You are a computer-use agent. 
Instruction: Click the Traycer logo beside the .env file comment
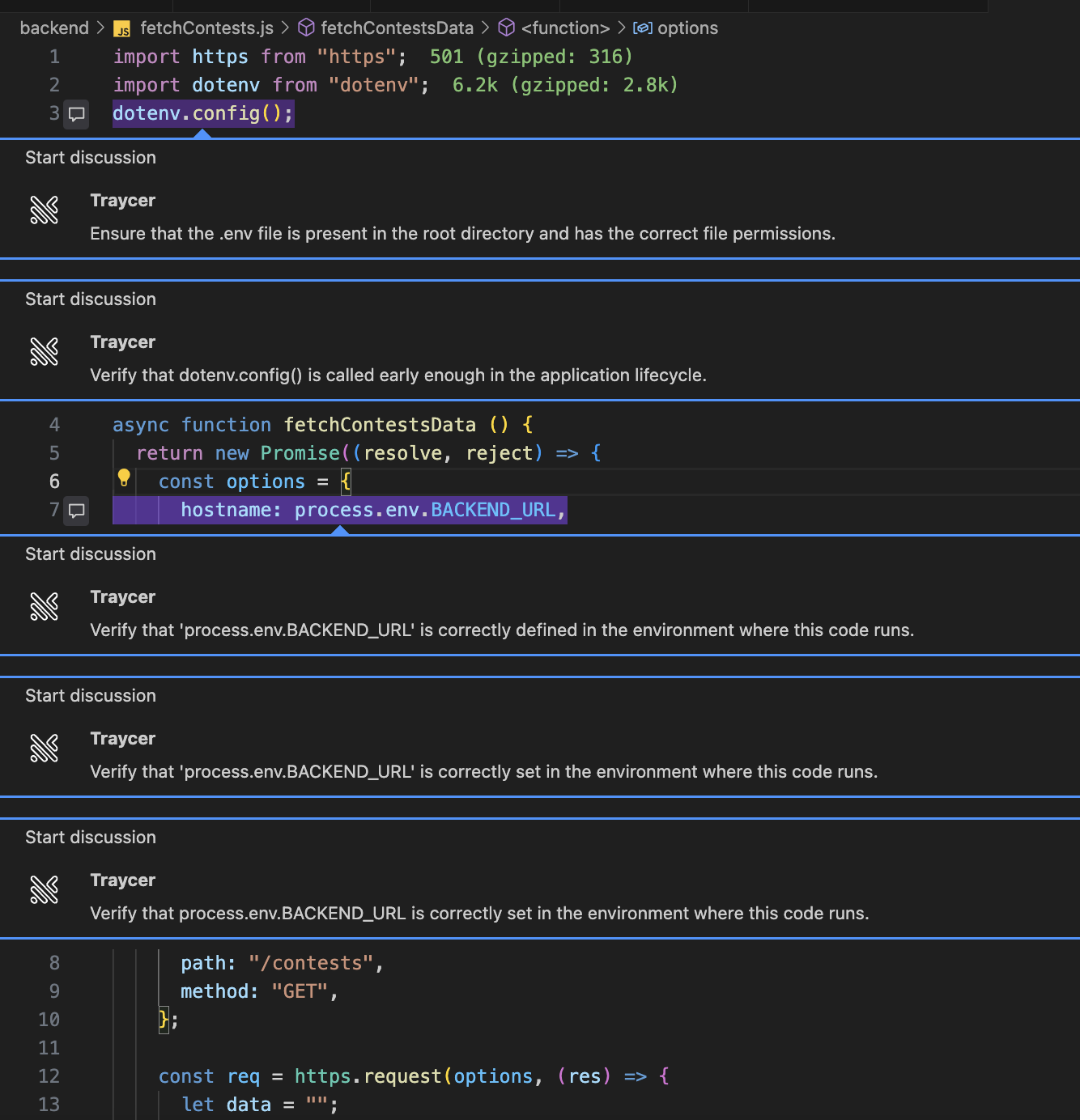[x=45, y=210]
